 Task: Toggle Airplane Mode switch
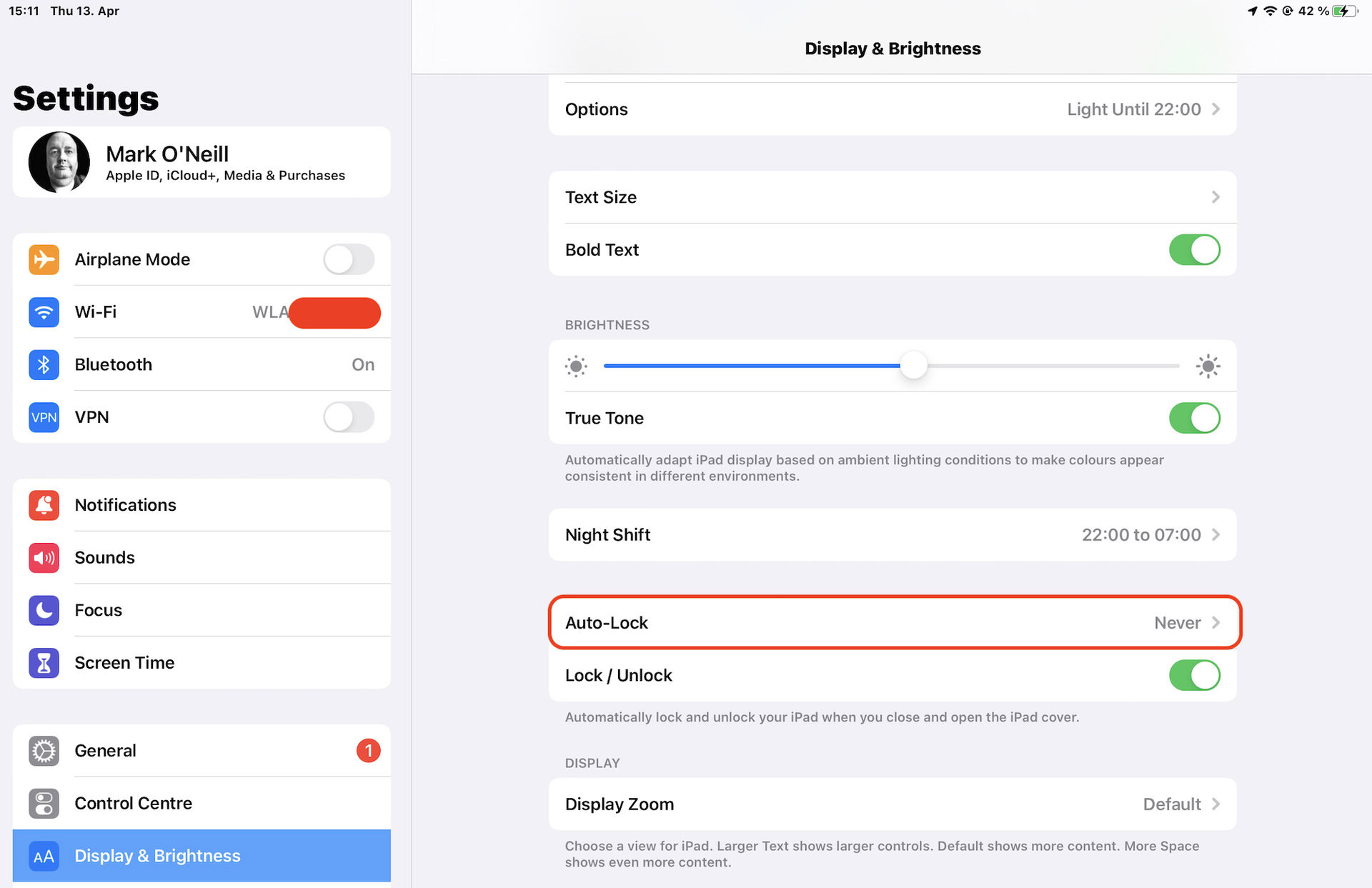tap(349, 259)
